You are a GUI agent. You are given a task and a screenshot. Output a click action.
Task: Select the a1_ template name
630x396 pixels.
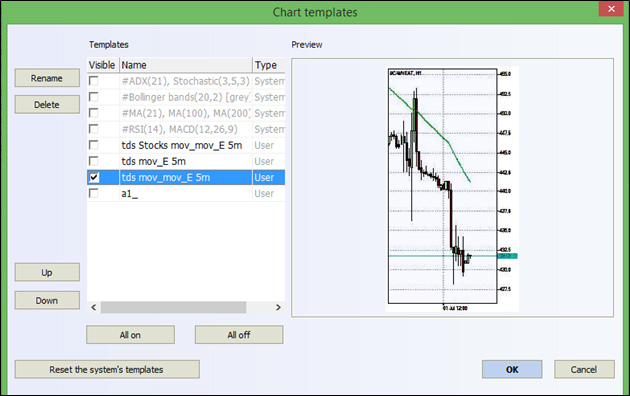(x=130, y=194)
